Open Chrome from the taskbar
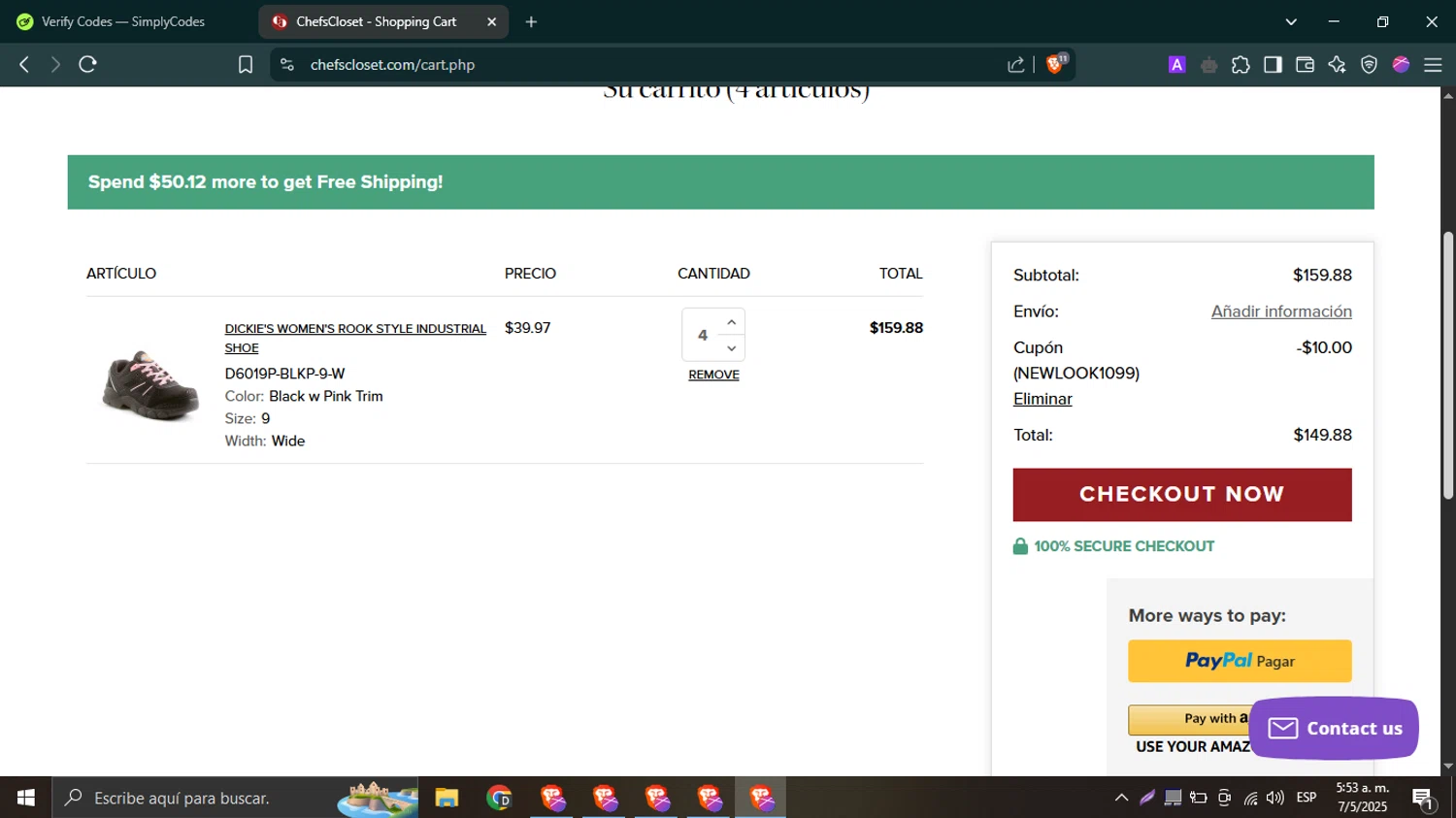The height and width of the screenshot is (818, 1456). (x=499, y=798)
